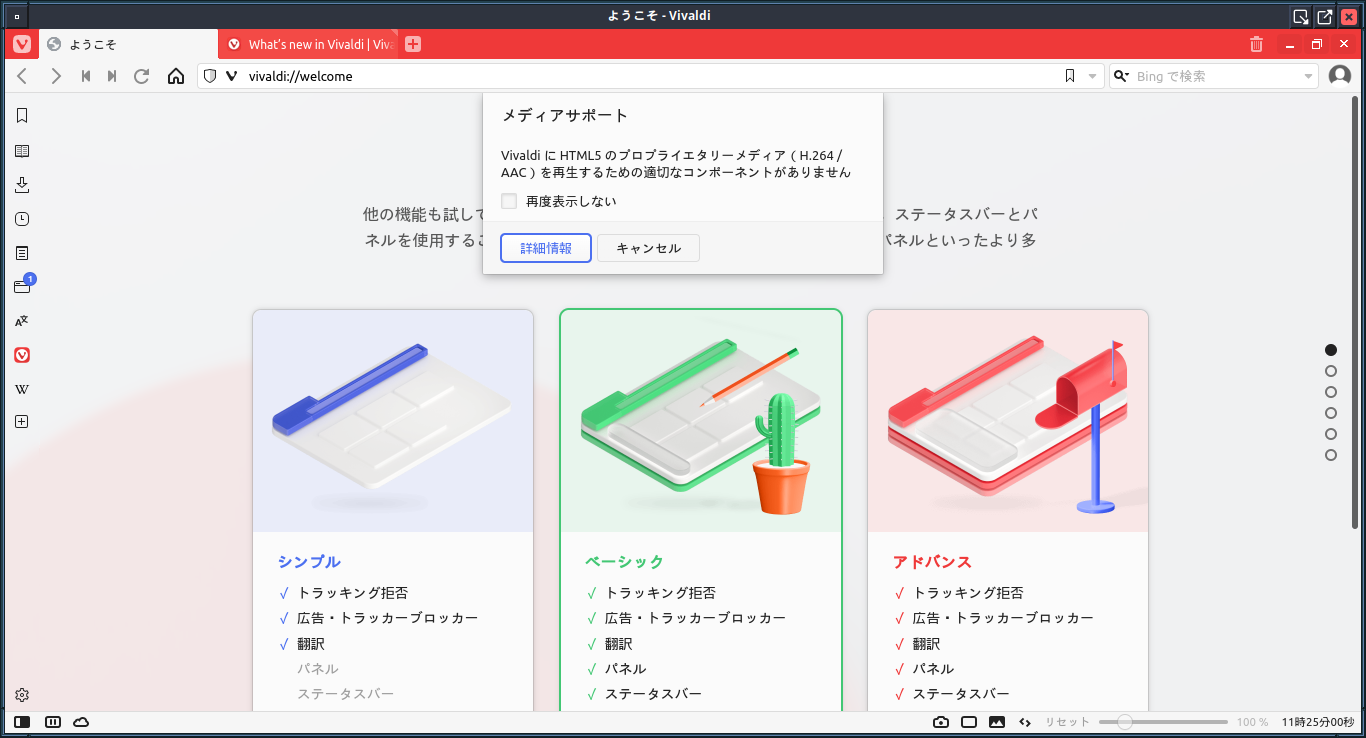Toggle the side panel visibility
Image resolution: width=1366 pixels, height=738 pixels.
click(22, 722)
